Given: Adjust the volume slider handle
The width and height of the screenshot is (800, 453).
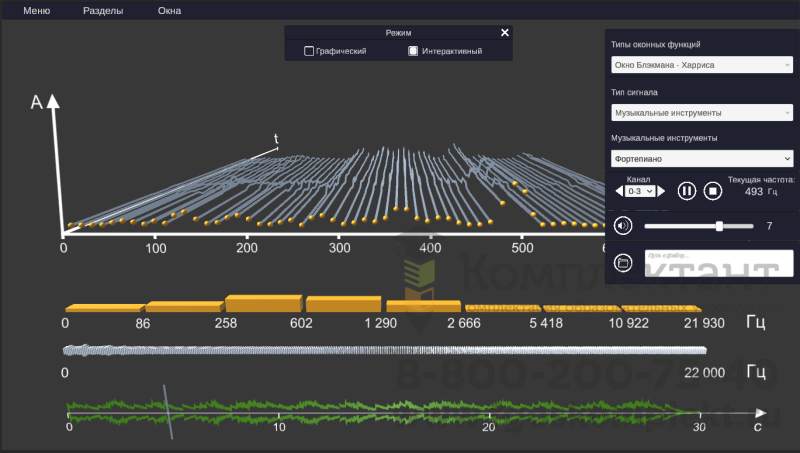Looking at the screenshot, I should (719, 226).
